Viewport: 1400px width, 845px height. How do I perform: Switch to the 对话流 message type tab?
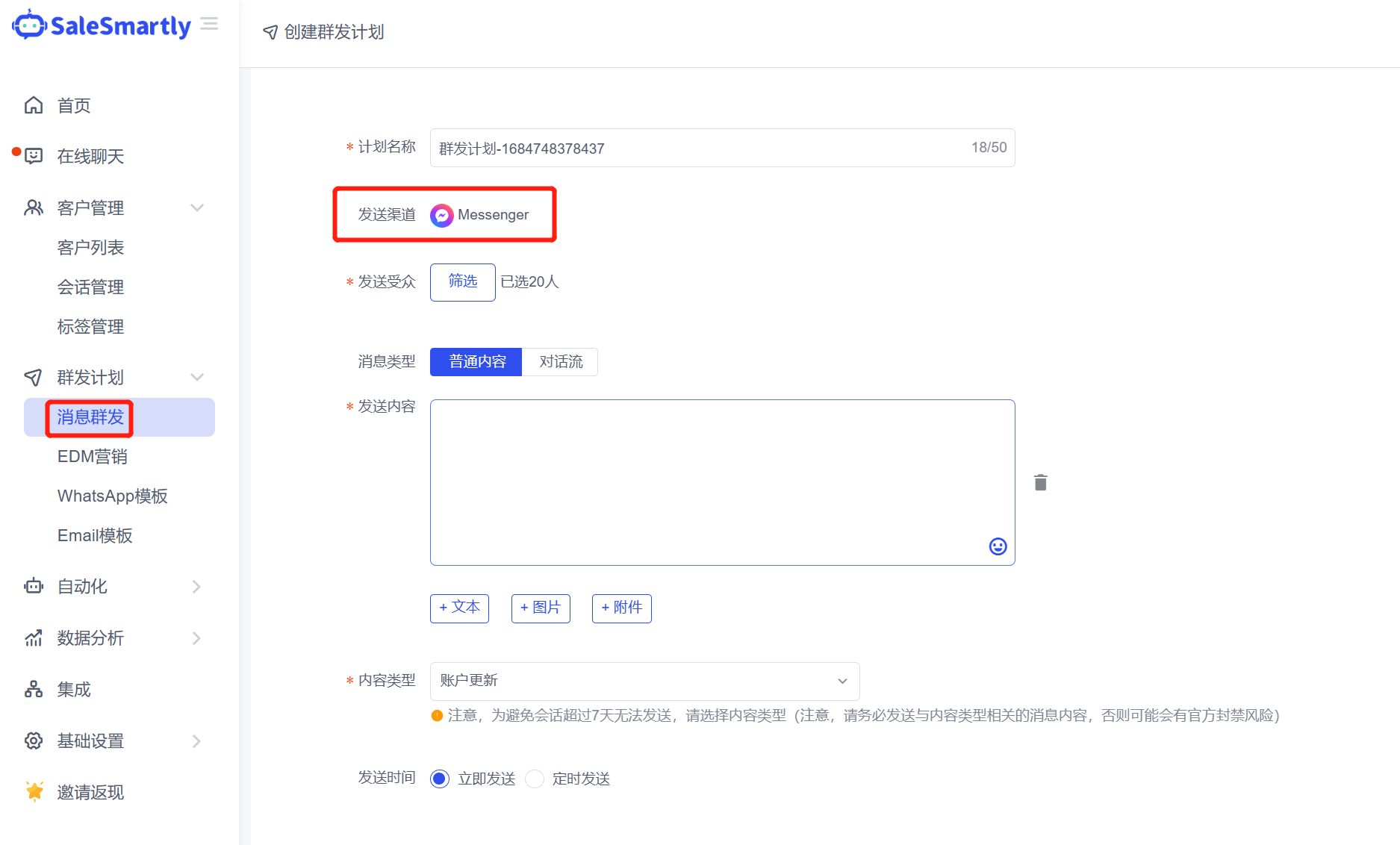coord(559,361)
